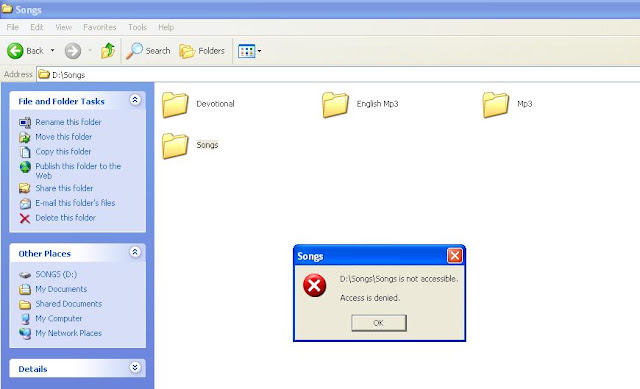This screenshot has width=640, height=389.
Task: Select the Devotional folder icon
Action: tap(175, 105)
